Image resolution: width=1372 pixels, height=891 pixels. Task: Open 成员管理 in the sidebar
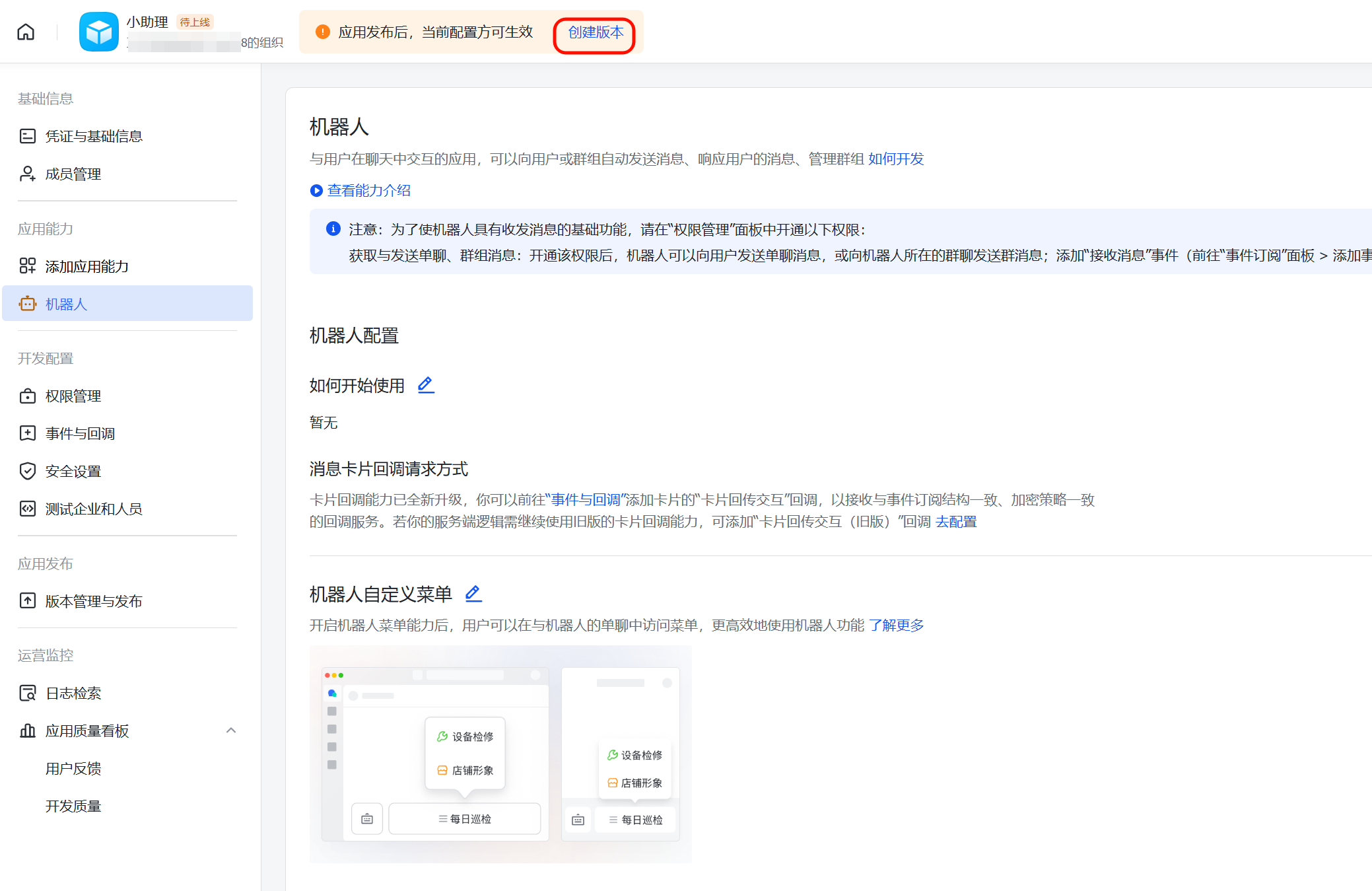pos(73,174)
